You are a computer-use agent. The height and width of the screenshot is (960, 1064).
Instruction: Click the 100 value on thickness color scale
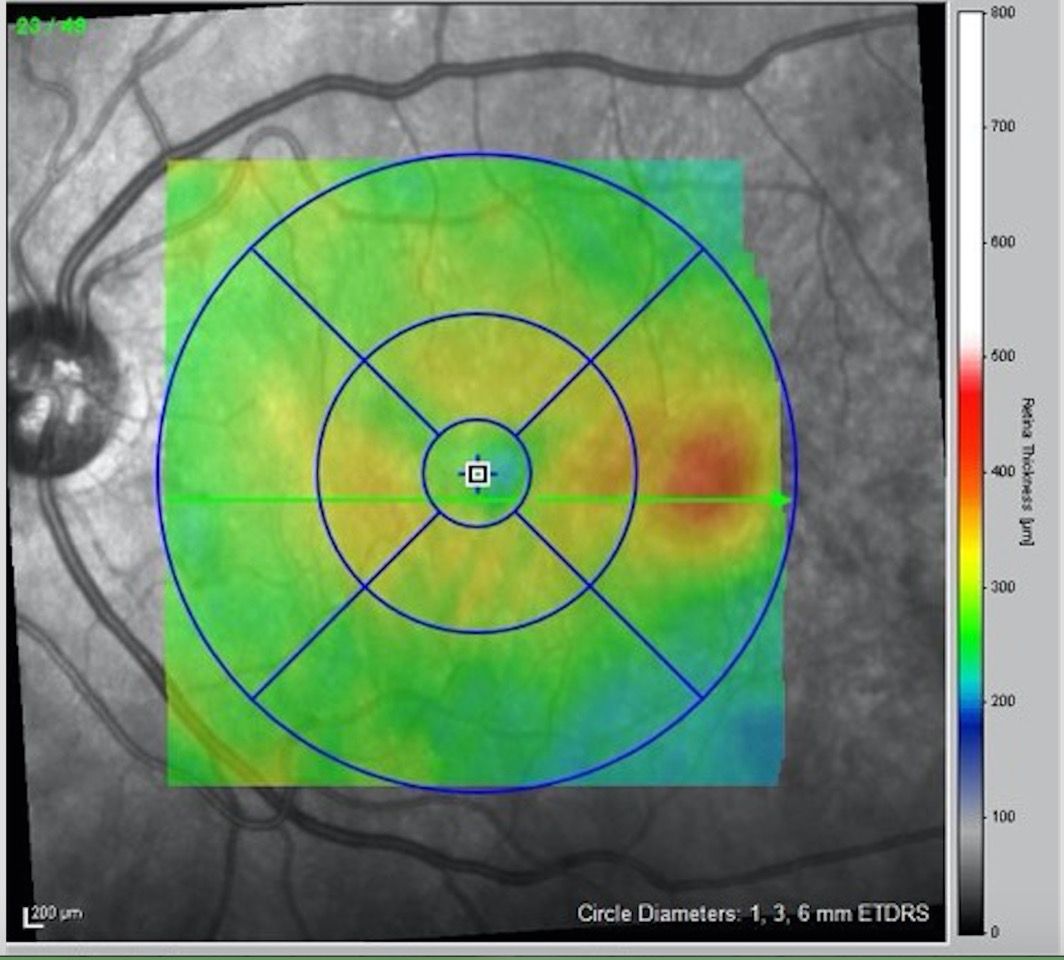pos(1002,816)
